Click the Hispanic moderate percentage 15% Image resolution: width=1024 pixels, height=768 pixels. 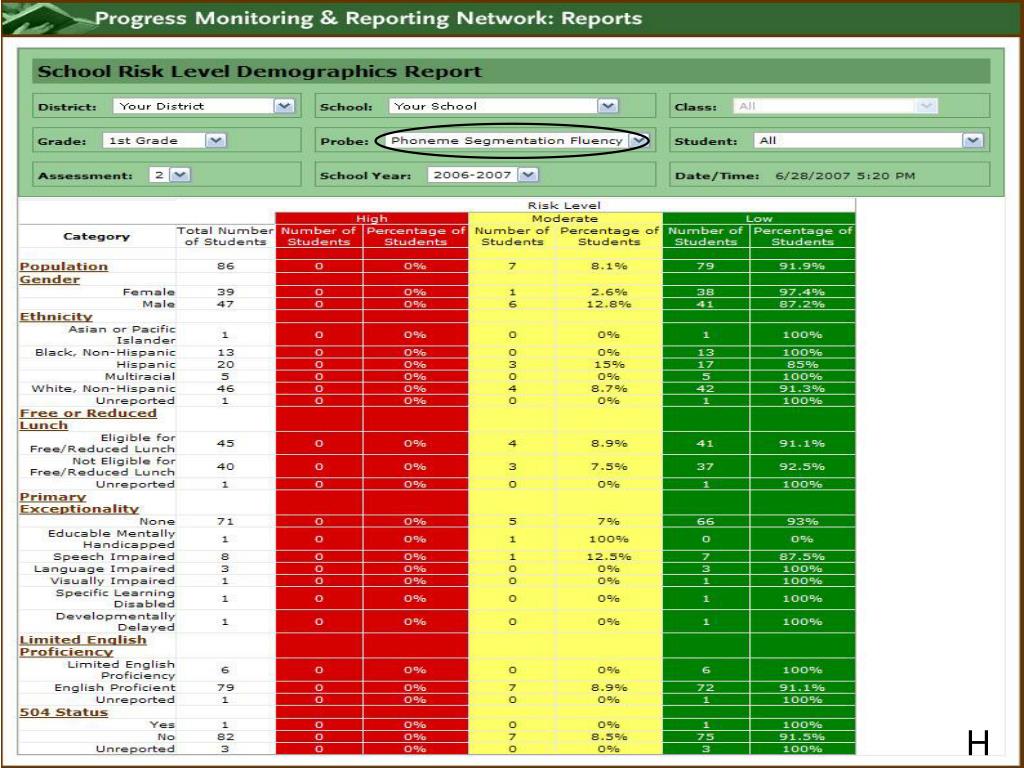pos(609,364)
